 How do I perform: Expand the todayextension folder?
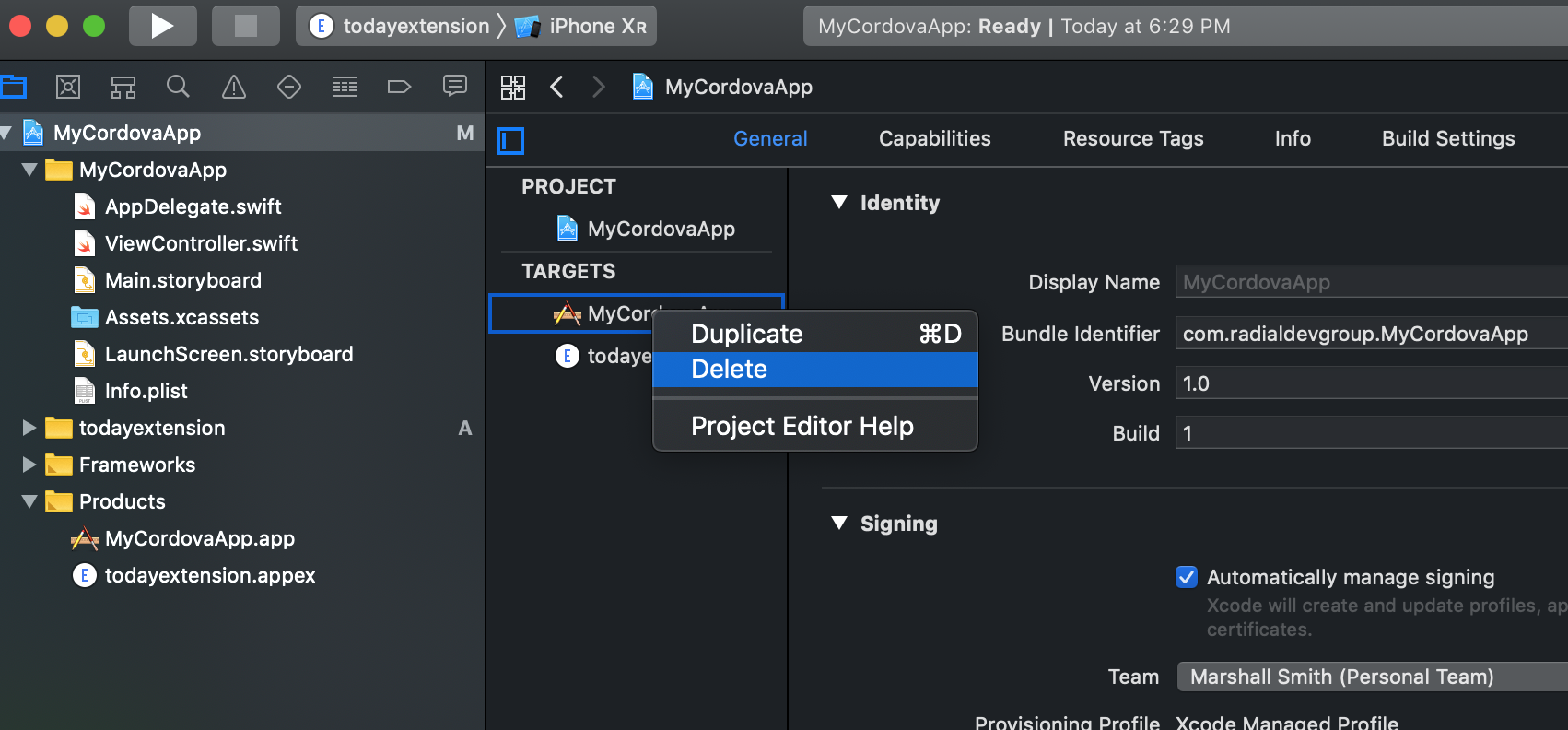point(29,428)
